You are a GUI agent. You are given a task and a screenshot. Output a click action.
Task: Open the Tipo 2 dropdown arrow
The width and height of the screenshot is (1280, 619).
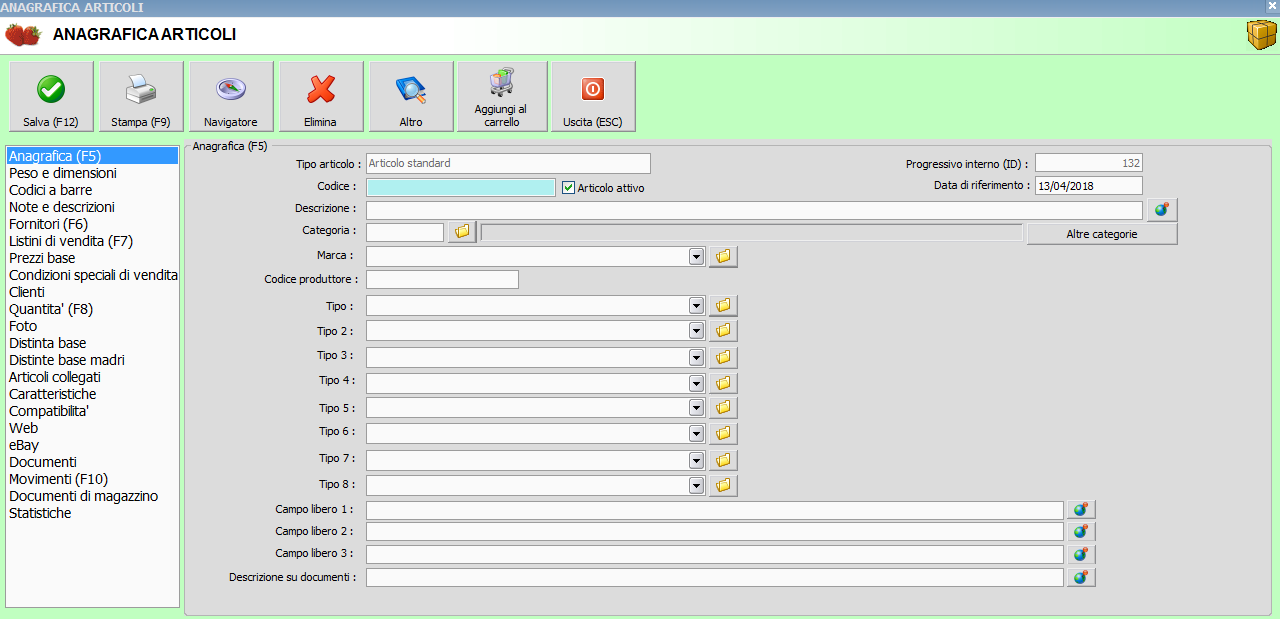tap(696, 330)
